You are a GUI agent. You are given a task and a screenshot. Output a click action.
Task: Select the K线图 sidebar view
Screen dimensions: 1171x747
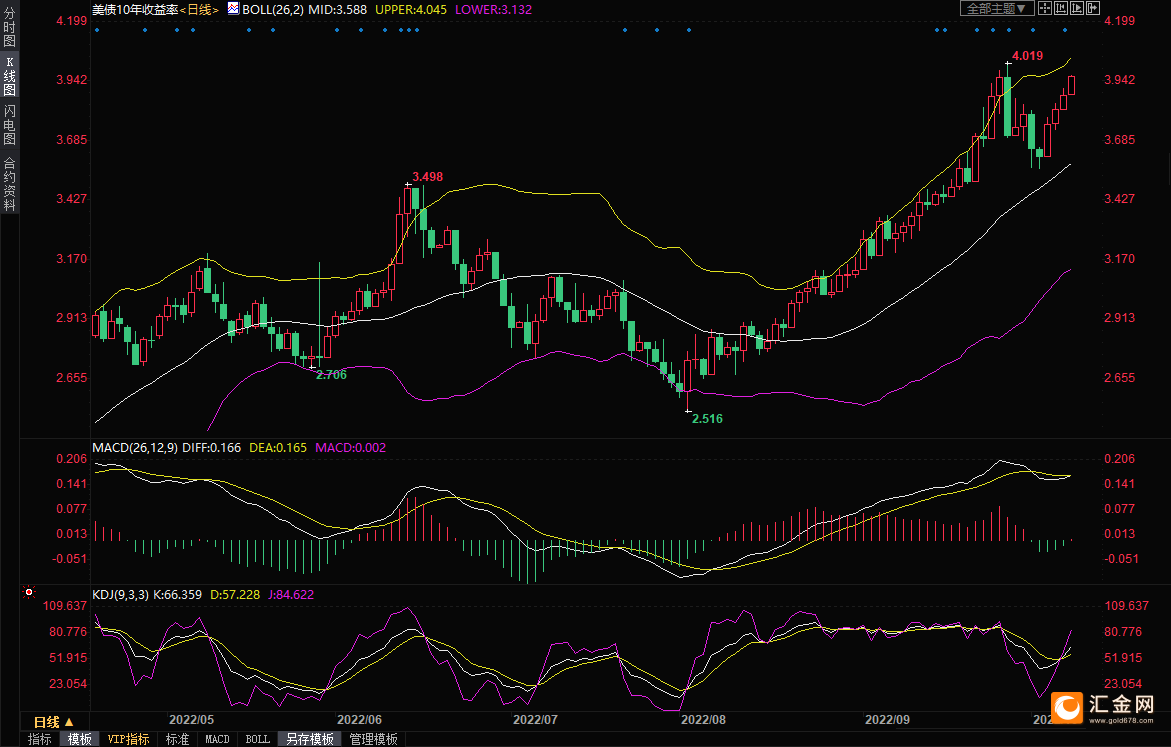click(x=9, y=76)
